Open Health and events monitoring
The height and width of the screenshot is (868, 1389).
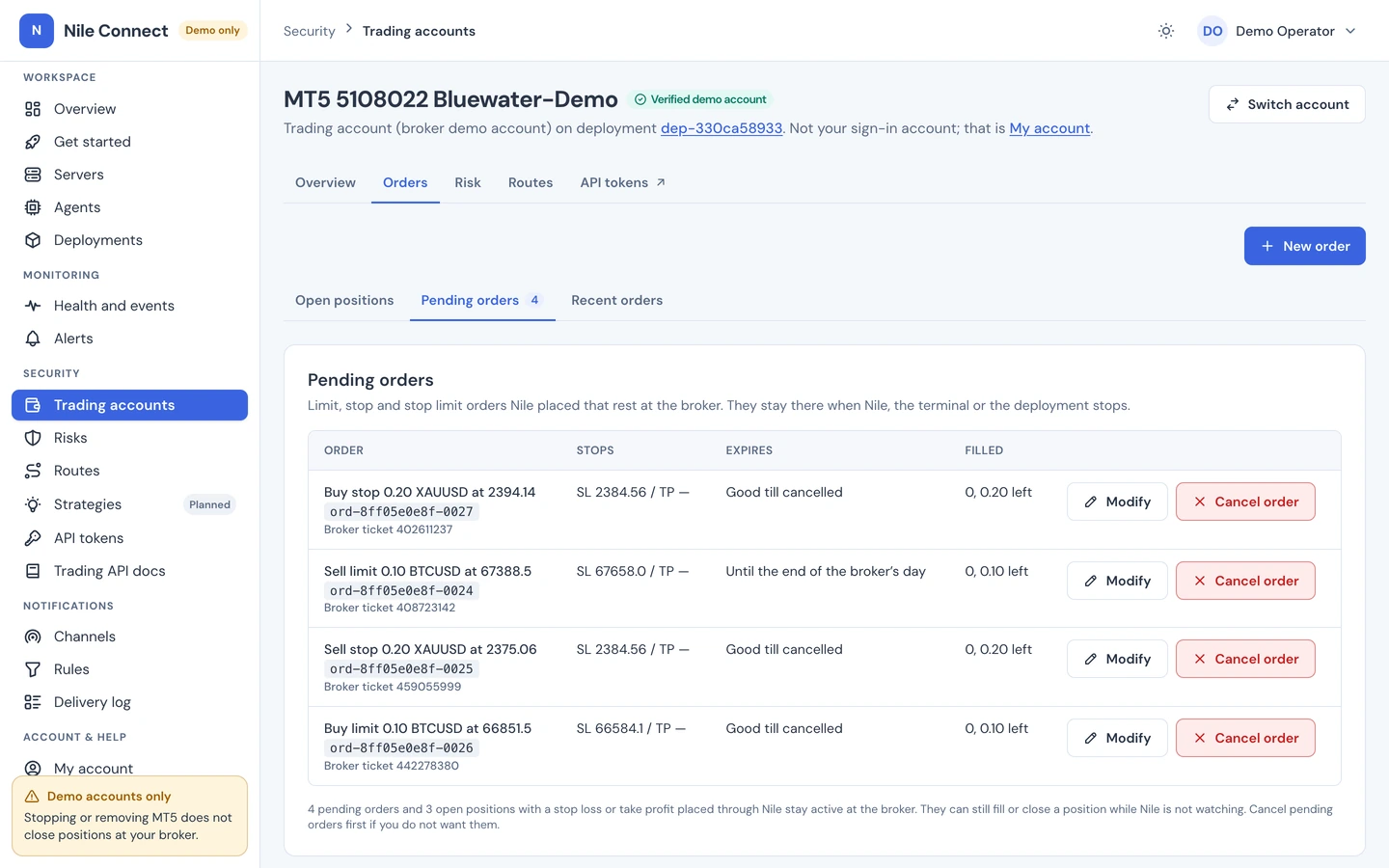tap(129, 306)
